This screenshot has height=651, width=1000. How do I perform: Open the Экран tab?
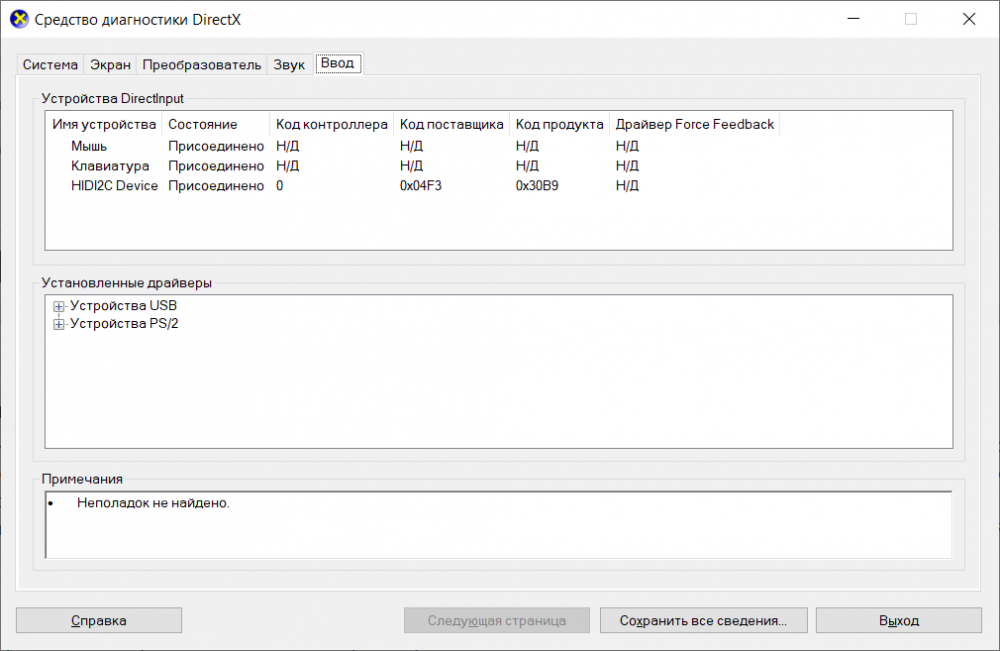click(x=110, y=64)
